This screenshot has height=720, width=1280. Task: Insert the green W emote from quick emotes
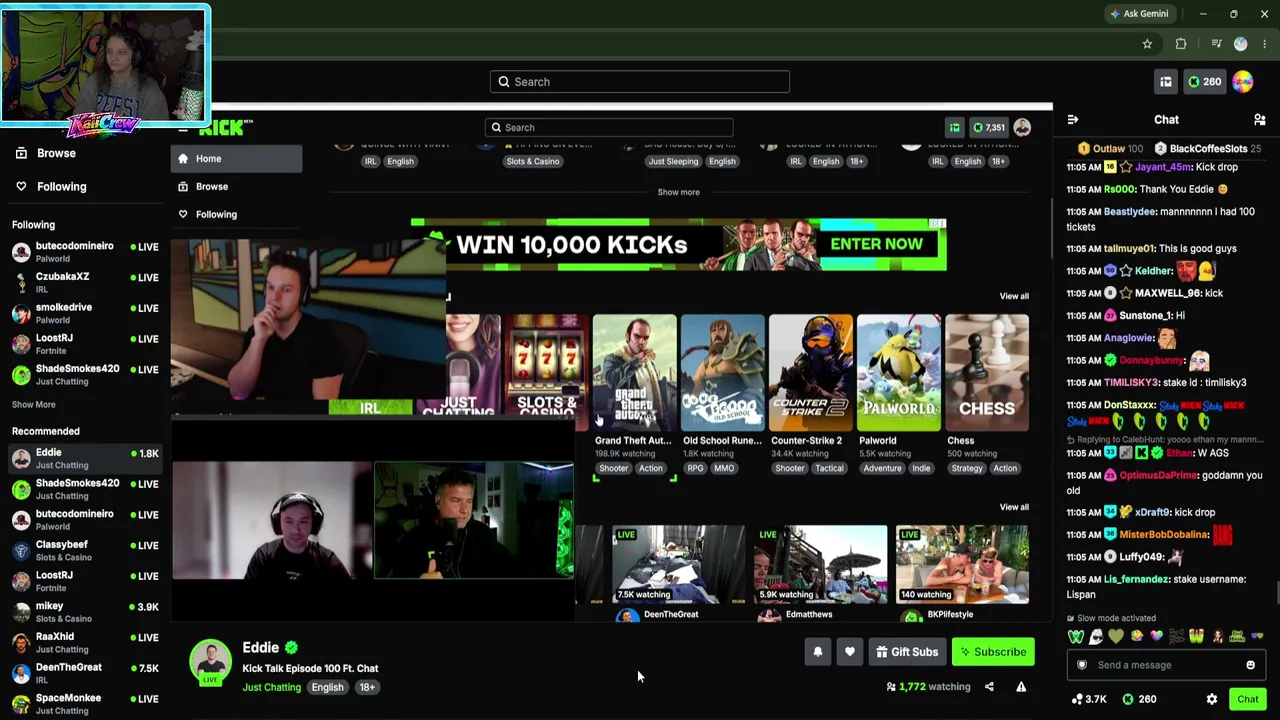[1076, 636]
